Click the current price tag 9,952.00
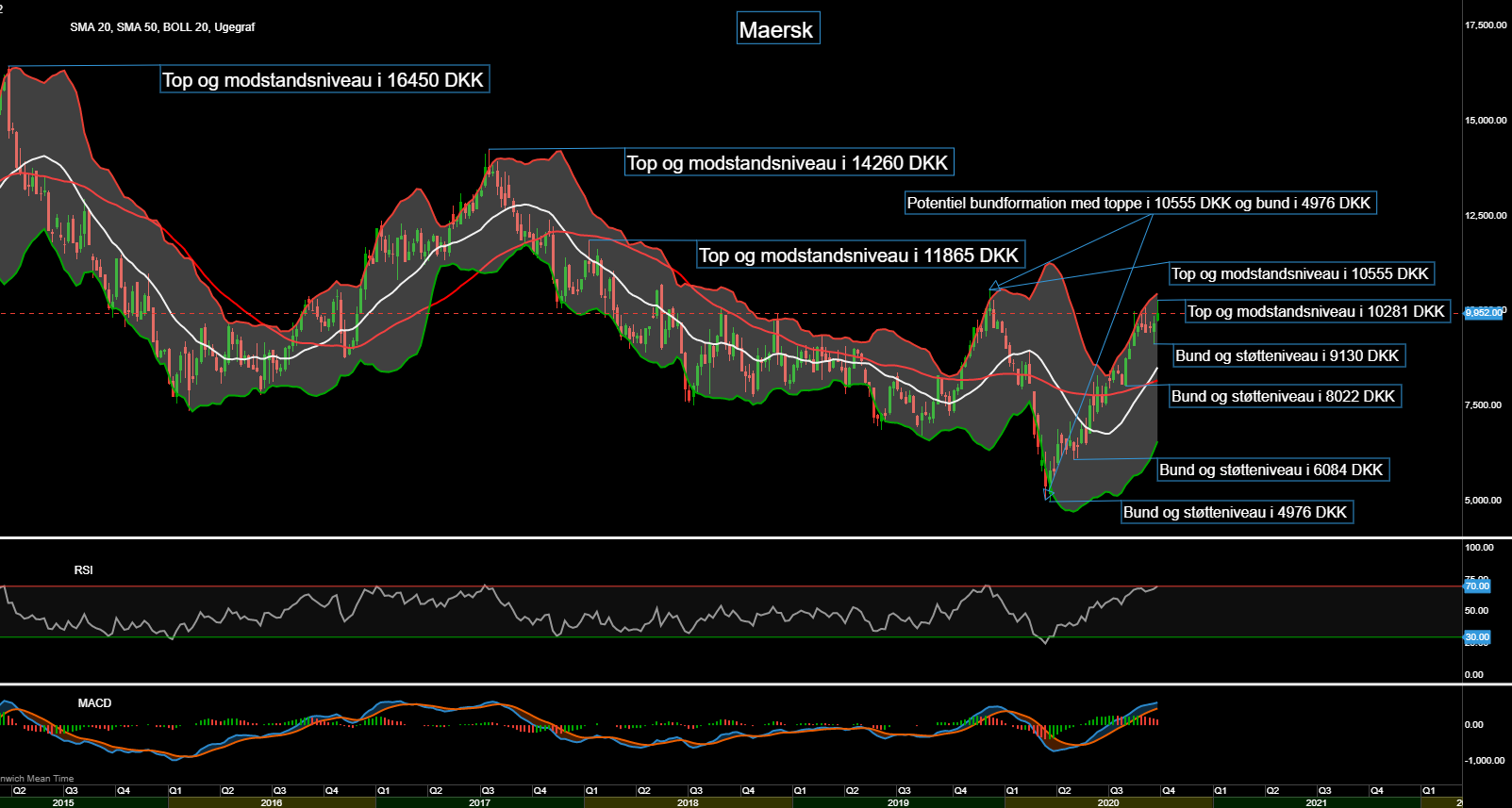 point(1485,312)
